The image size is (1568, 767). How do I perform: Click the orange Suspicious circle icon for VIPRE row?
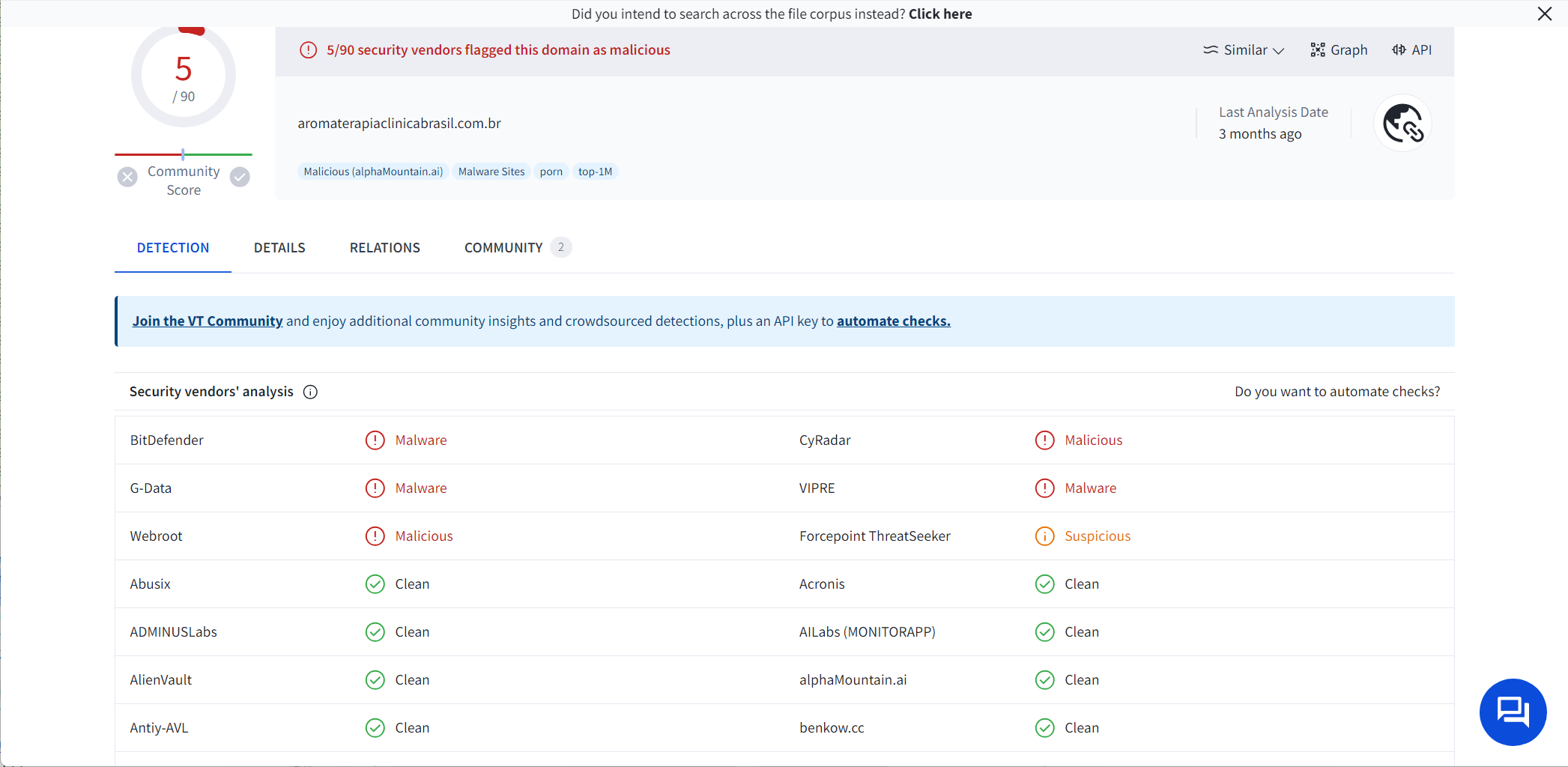pyautogui.click(x=1044, y=488)
